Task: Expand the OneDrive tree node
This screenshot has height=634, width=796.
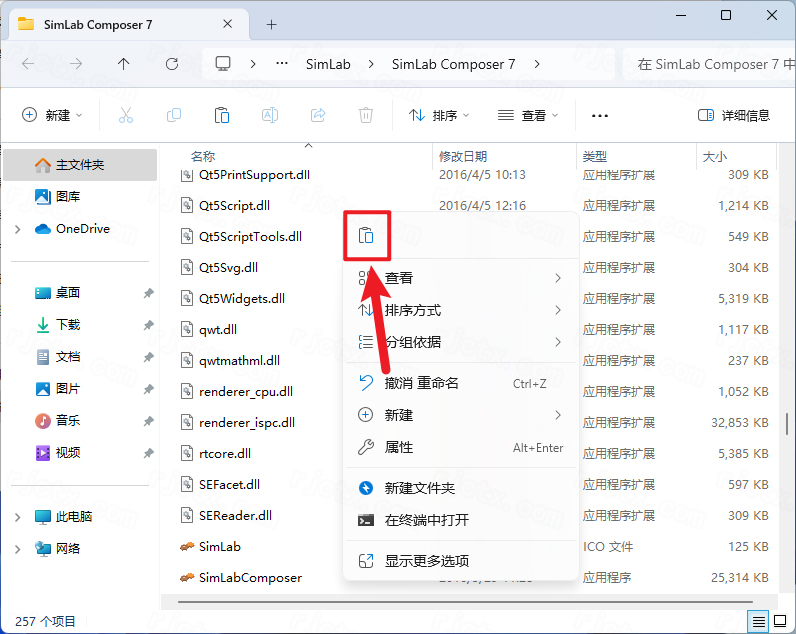Action: coord(18,229)
